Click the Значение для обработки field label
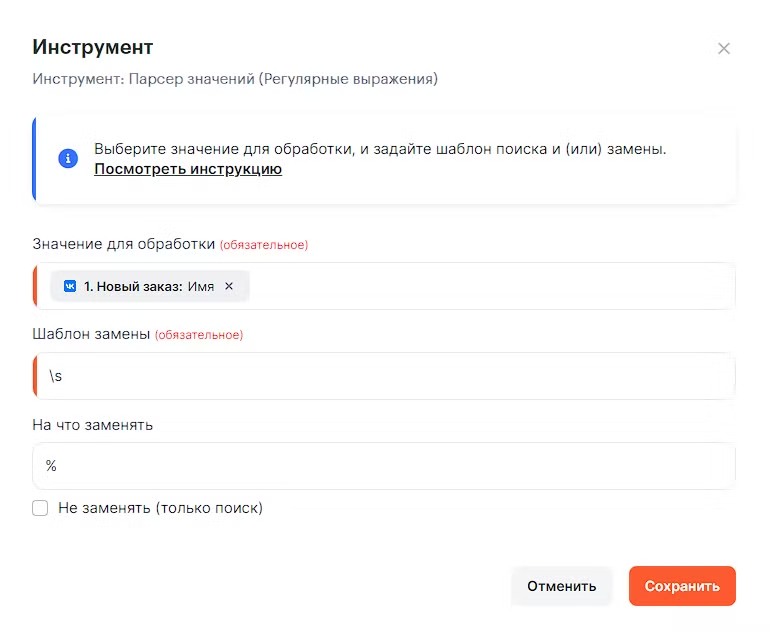 pos(124,244)
